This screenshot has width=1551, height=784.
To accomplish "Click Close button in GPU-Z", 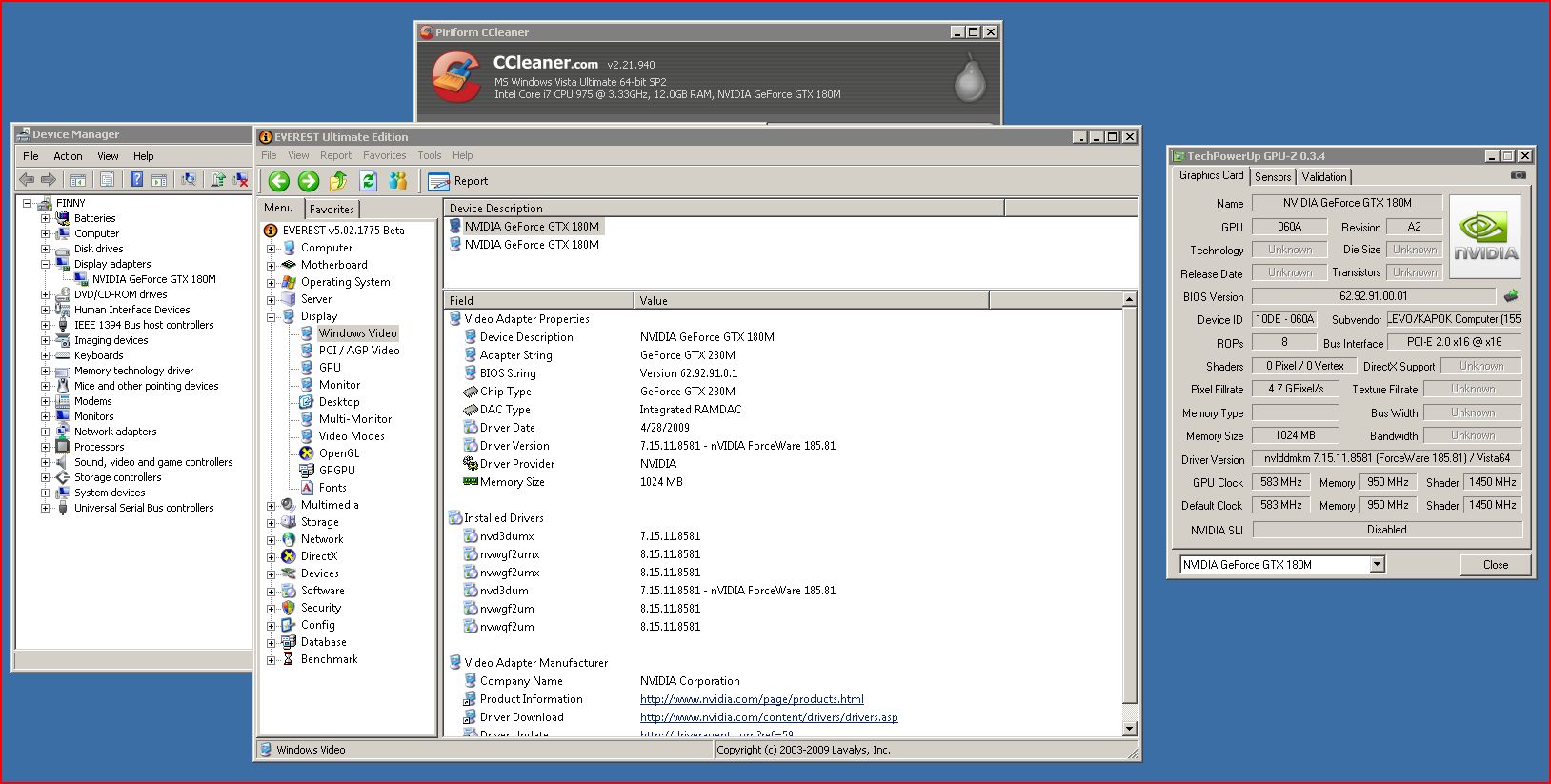I will [x=1496, y=565].
